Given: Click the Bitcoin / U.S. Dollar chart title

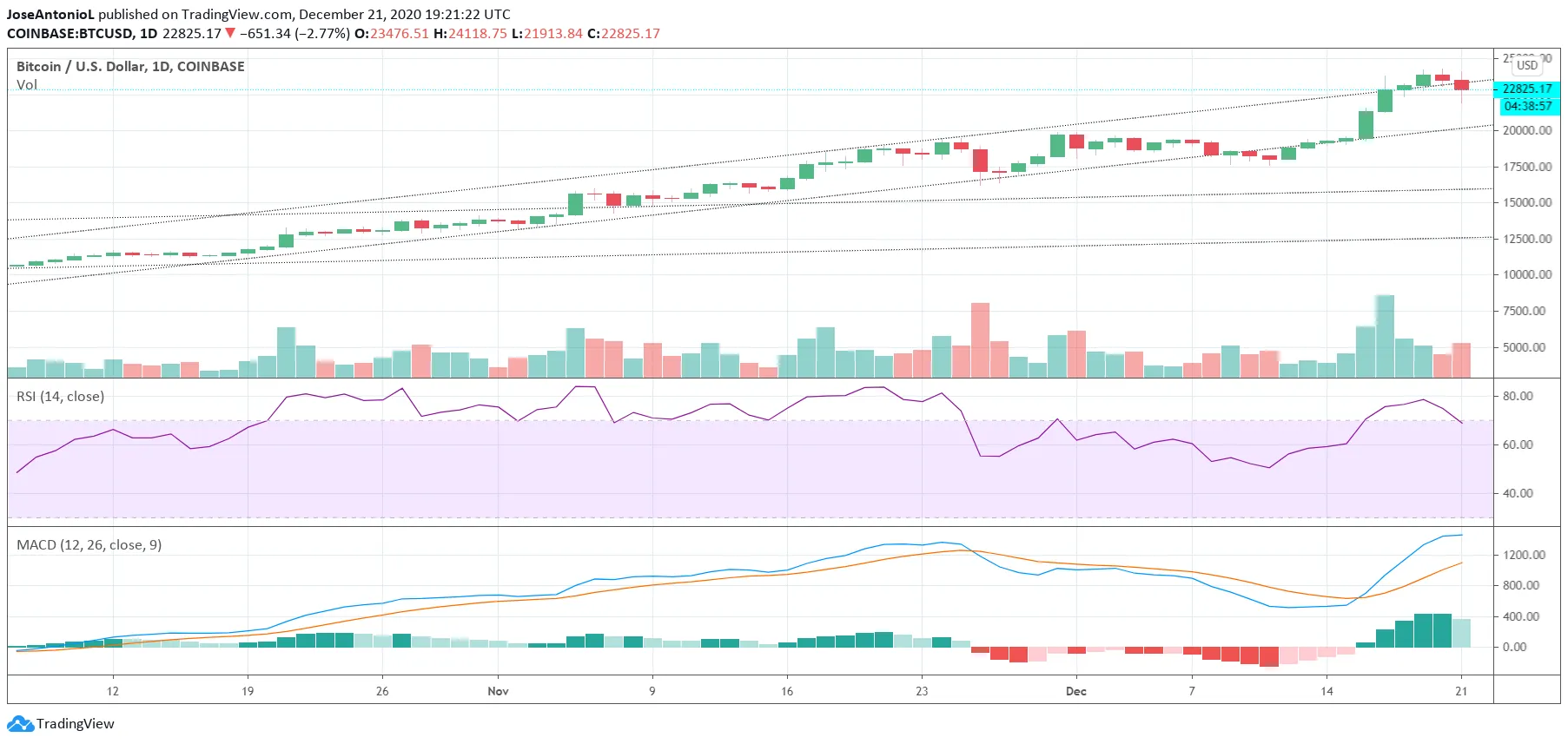Looking at the screenshot, I should 130,66.
